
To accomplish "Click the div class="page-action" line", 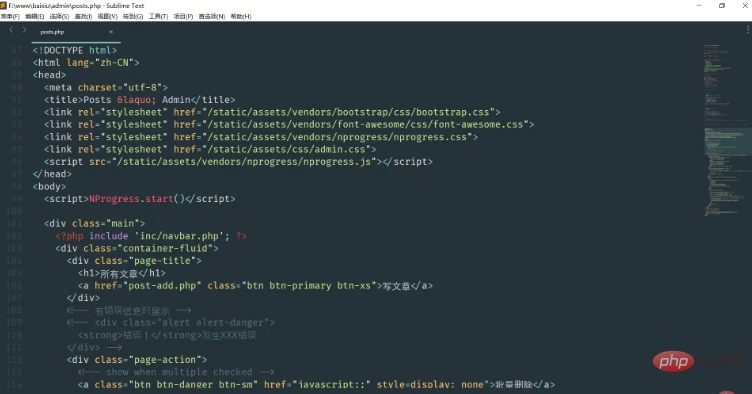I will [x=137, y=359].
